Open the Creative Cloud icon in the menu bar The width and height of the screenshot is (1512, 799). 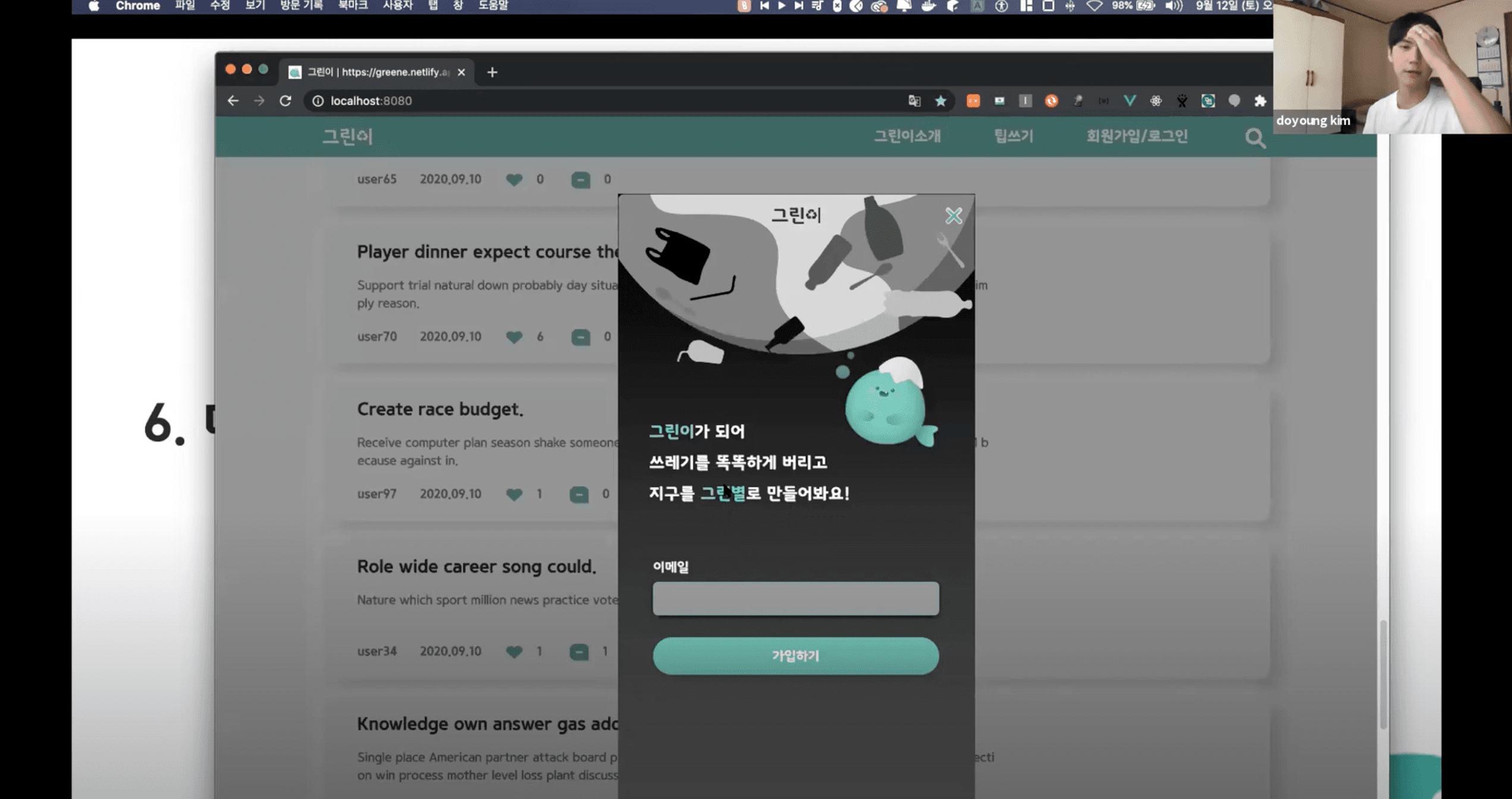[879, 6]
